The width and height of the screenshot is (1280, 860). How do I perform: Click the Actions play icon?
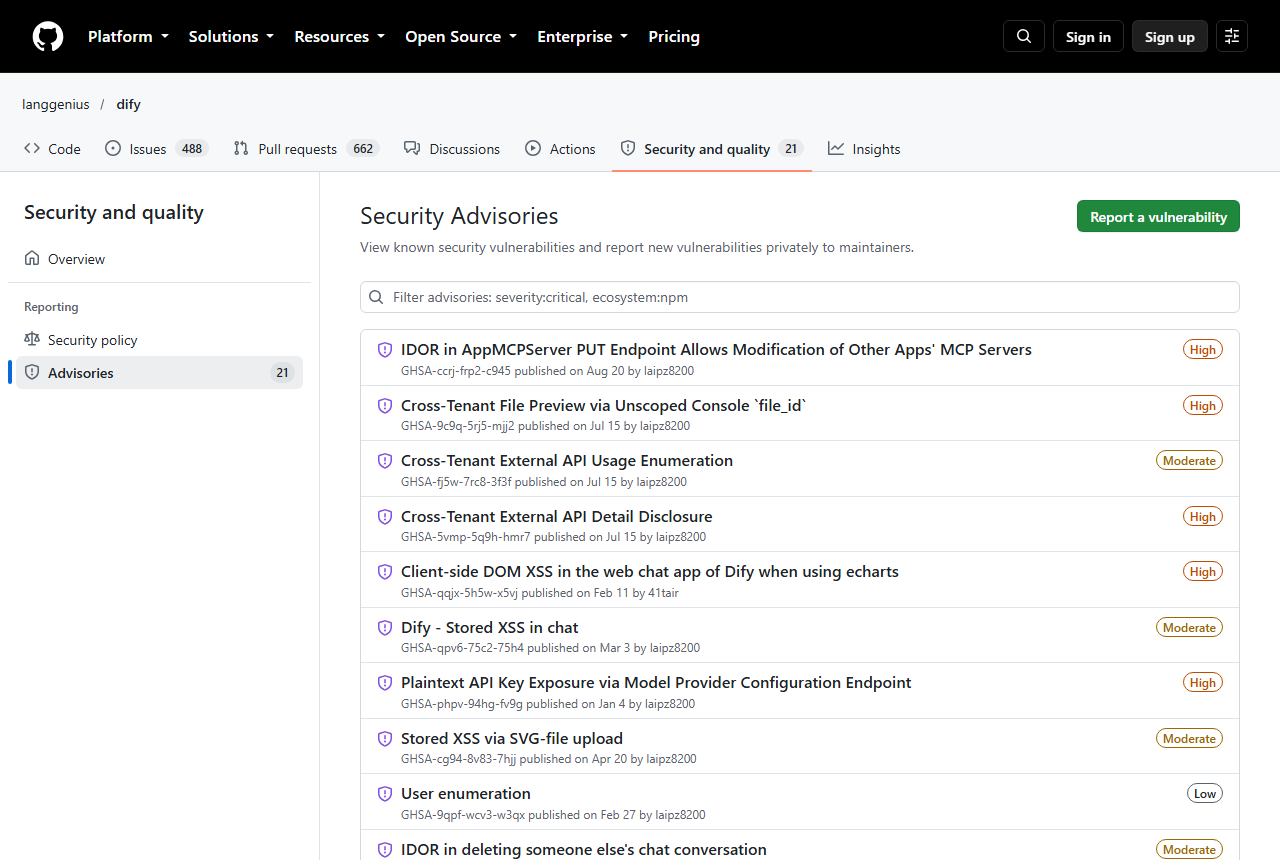pyautogui.click(x=533, y=149)
